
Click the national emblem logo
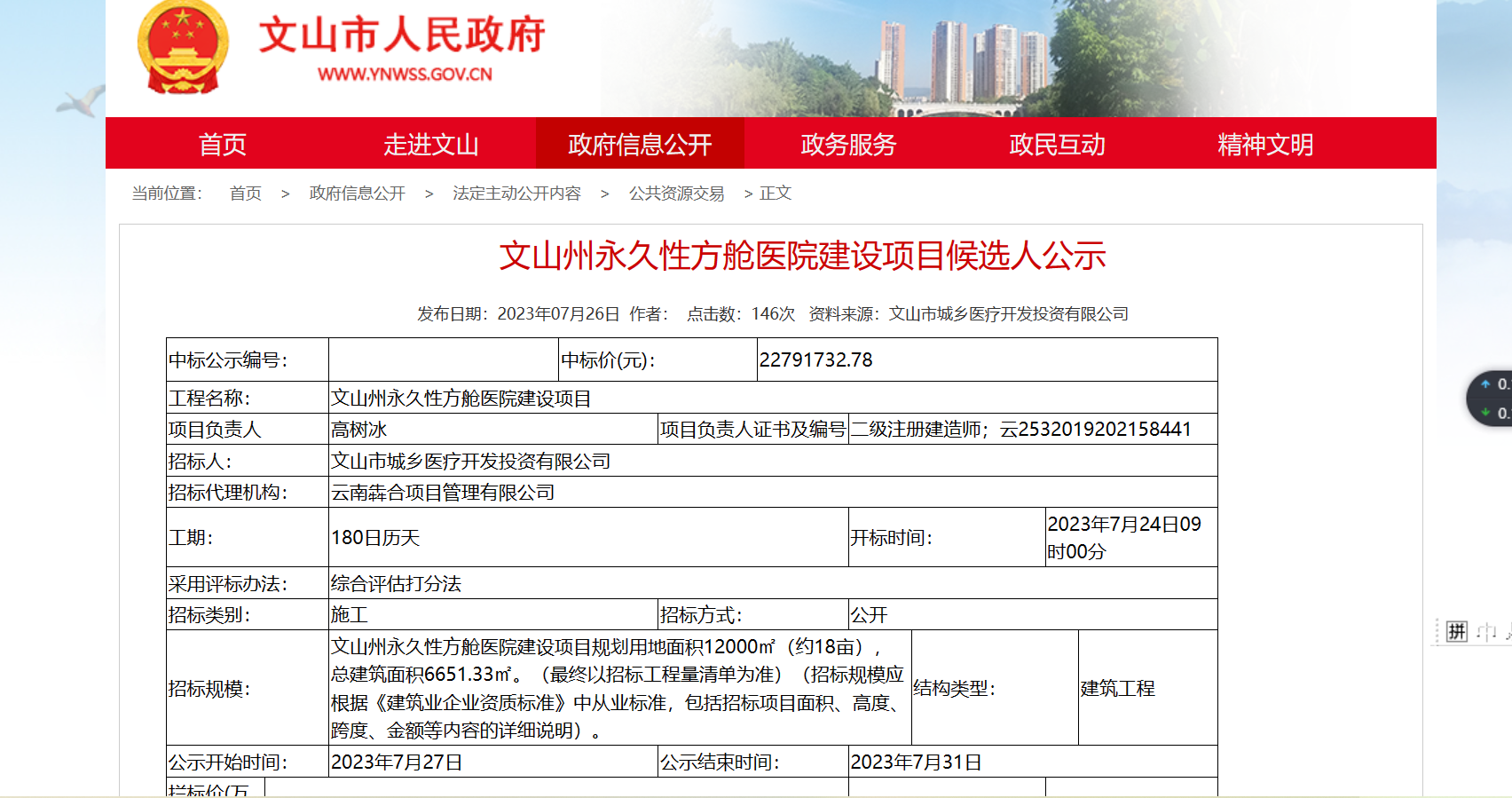tap(182, 47)
